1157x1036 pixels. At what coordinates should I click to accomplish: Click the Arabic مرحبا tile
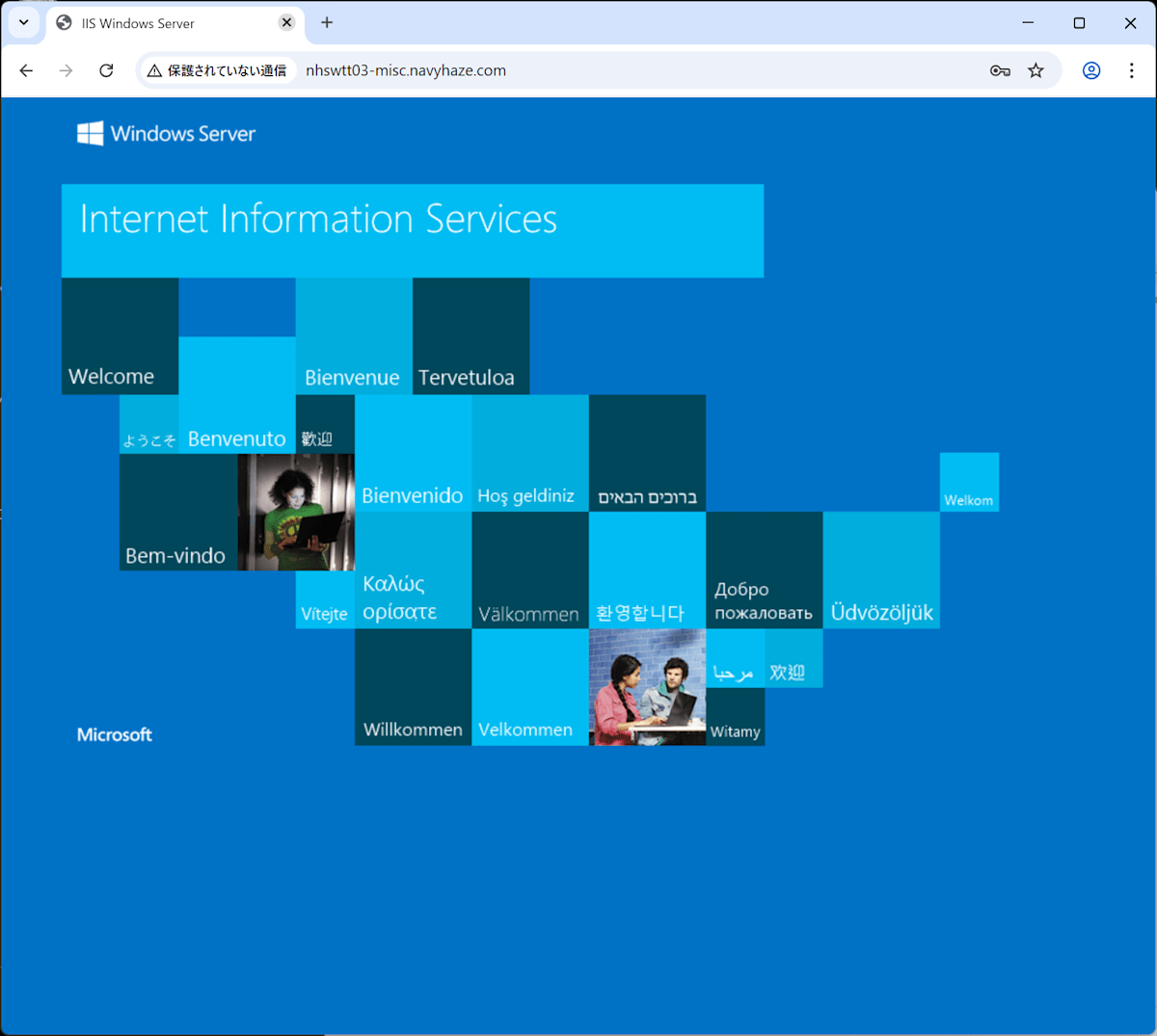click(x=735, y=658)
